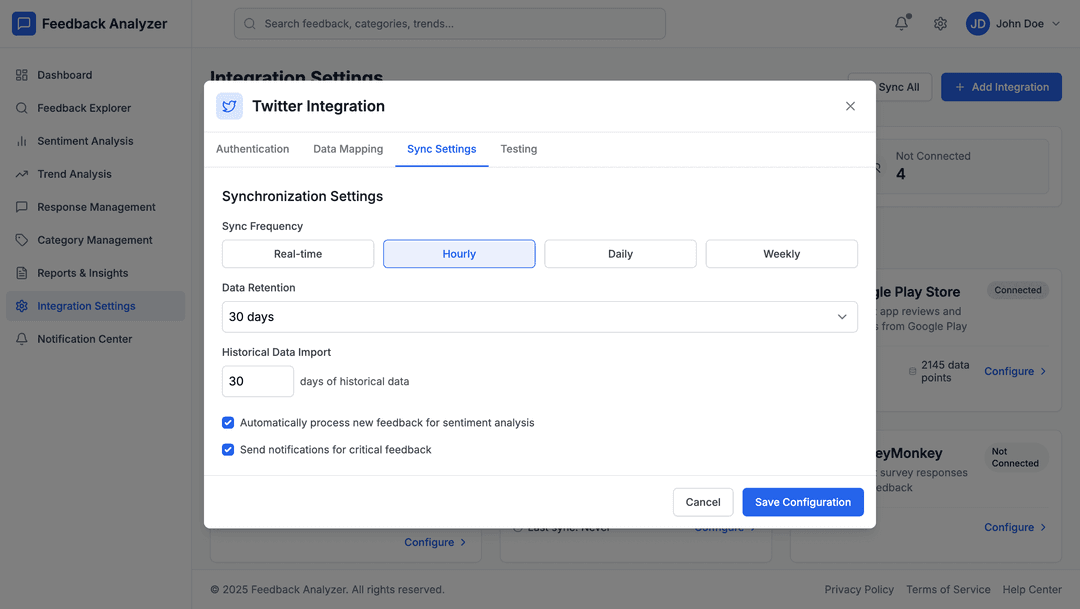Click the historical data days field
The width and height of the screenshot is (1080, 609).
click(257, 381)
